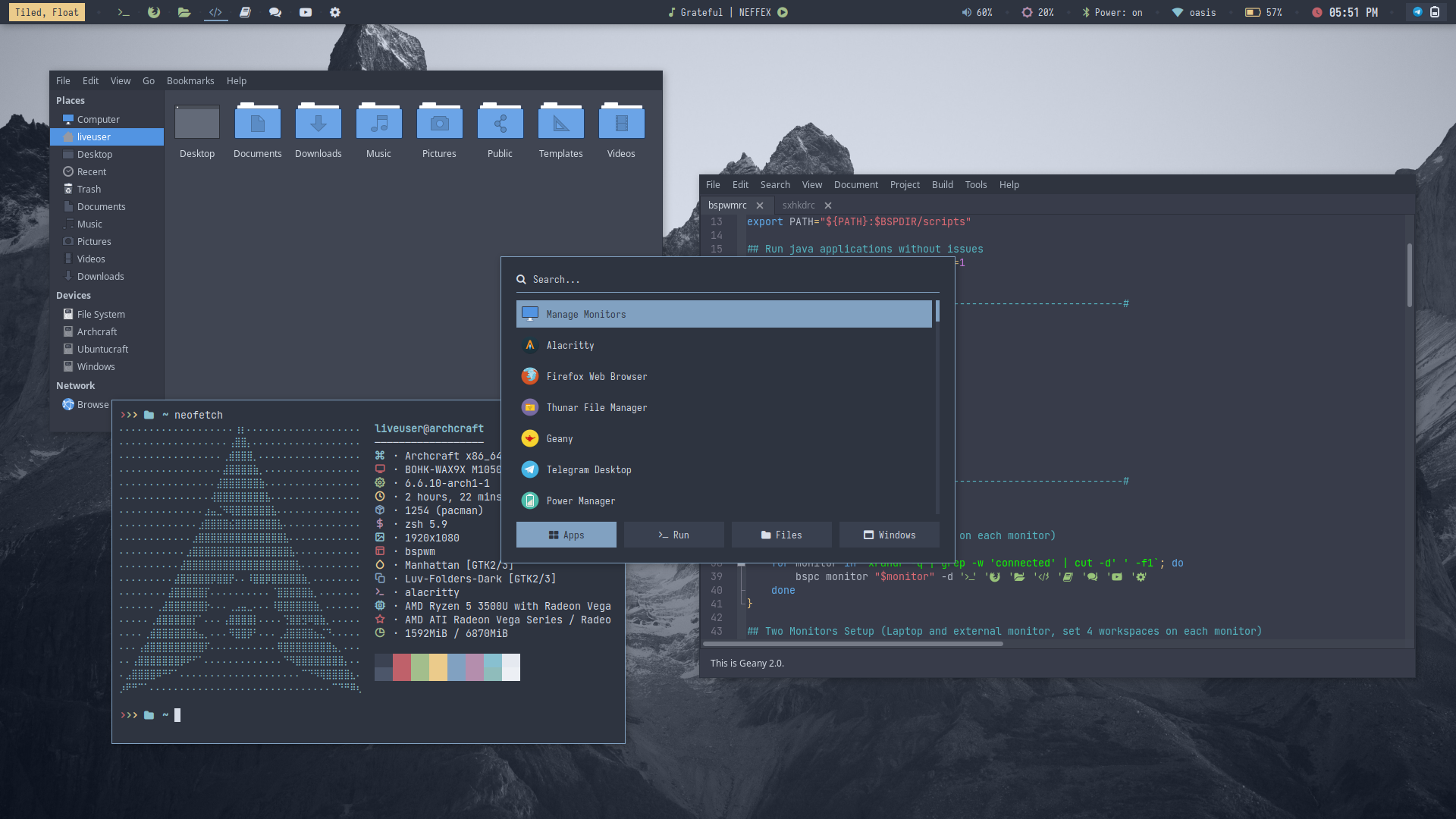This screenshot has width=1456, height=819.
Task: Open the Bookmarks menu in file manager
Action: coord(190,81)
